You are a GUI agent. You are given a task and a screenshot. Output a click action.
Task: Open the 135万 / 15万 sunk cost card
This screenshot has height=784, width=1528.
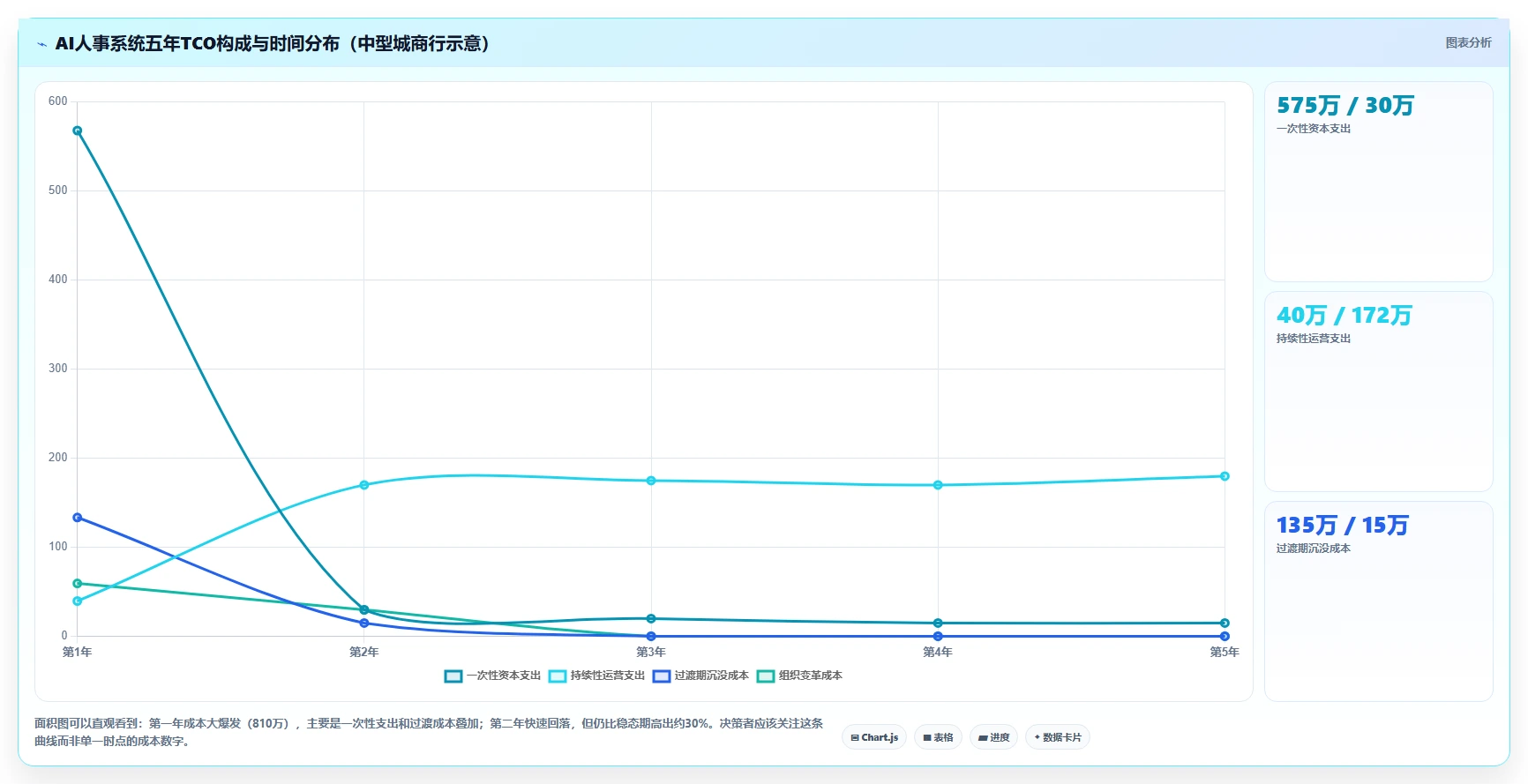1378,601
